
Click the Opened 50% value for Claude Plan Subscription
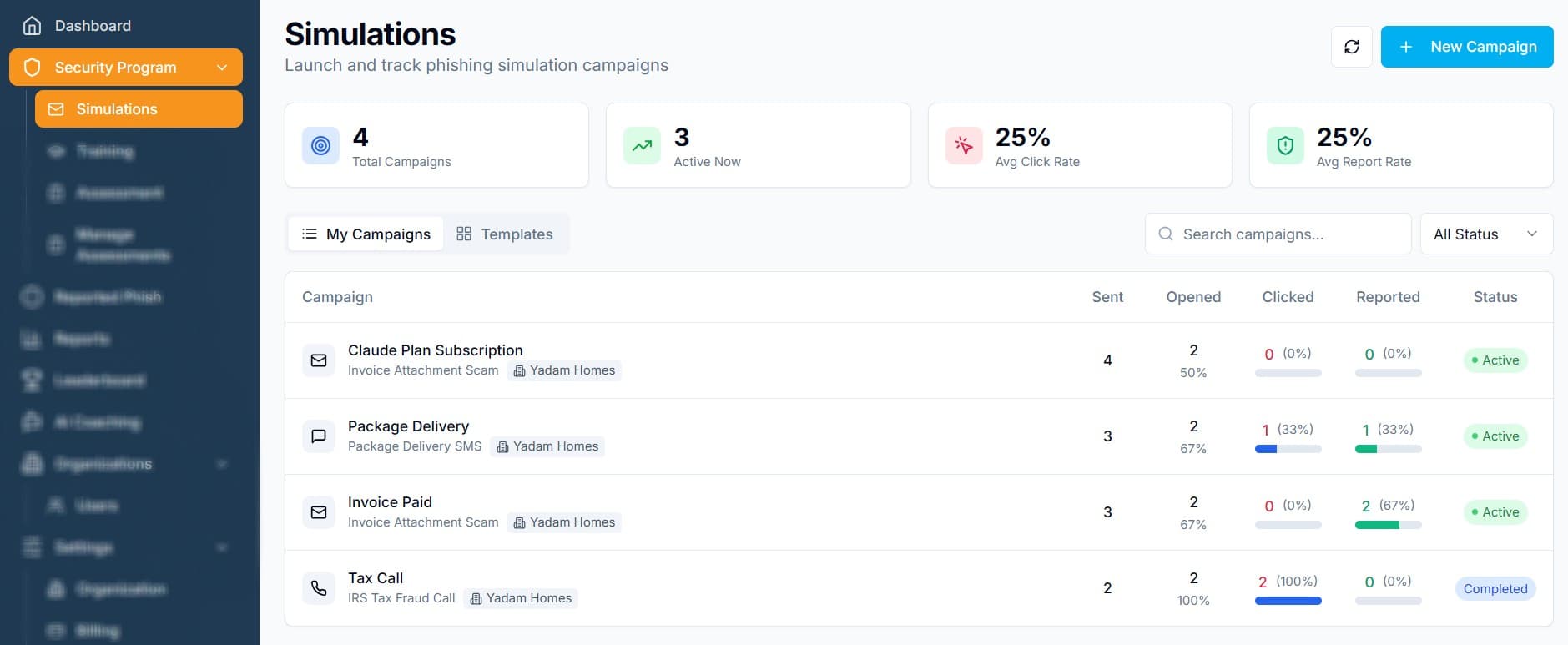click(x=1193, y=373)
